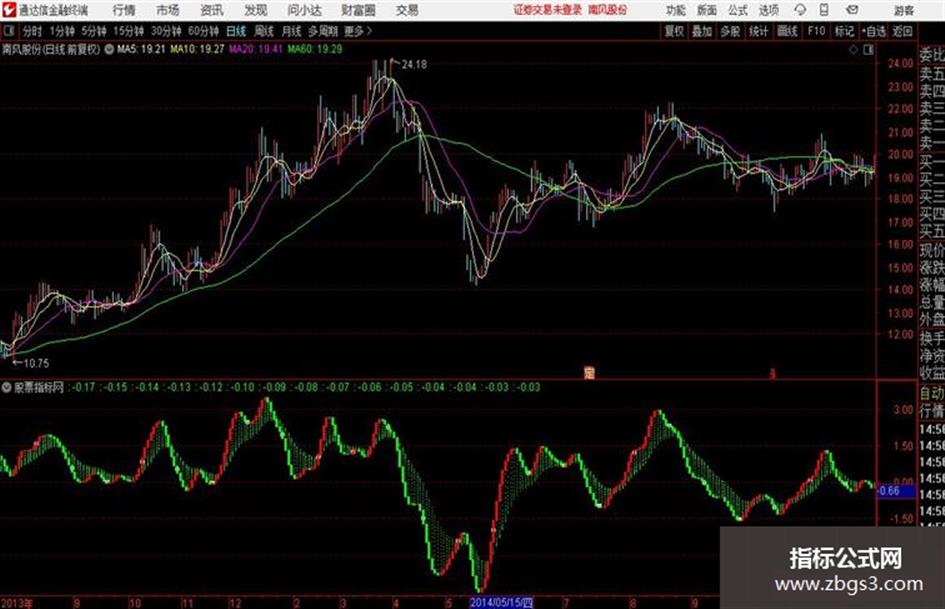Click the 画线 drawing tool button
The width and height of the screenshot is (945, 609).
tap(787, 31)
